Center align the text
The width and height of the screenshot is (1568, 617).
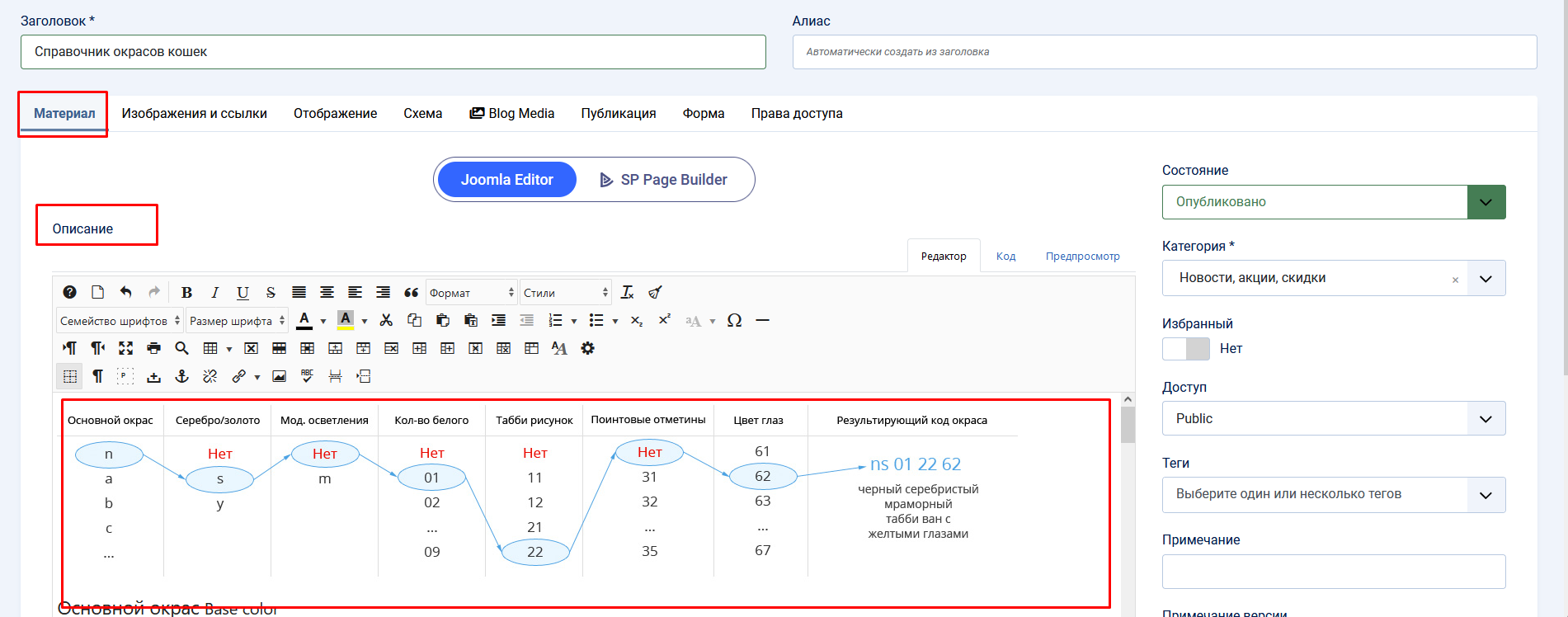(327, 292)
